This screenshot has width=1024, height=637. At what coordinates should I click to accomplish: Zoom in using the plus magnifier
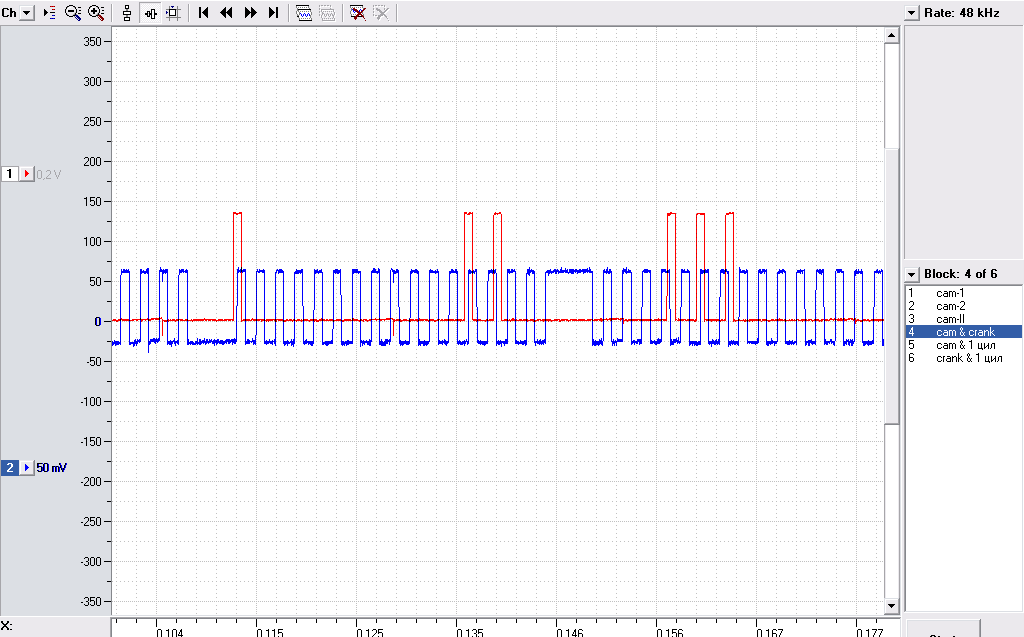(96, 12)
